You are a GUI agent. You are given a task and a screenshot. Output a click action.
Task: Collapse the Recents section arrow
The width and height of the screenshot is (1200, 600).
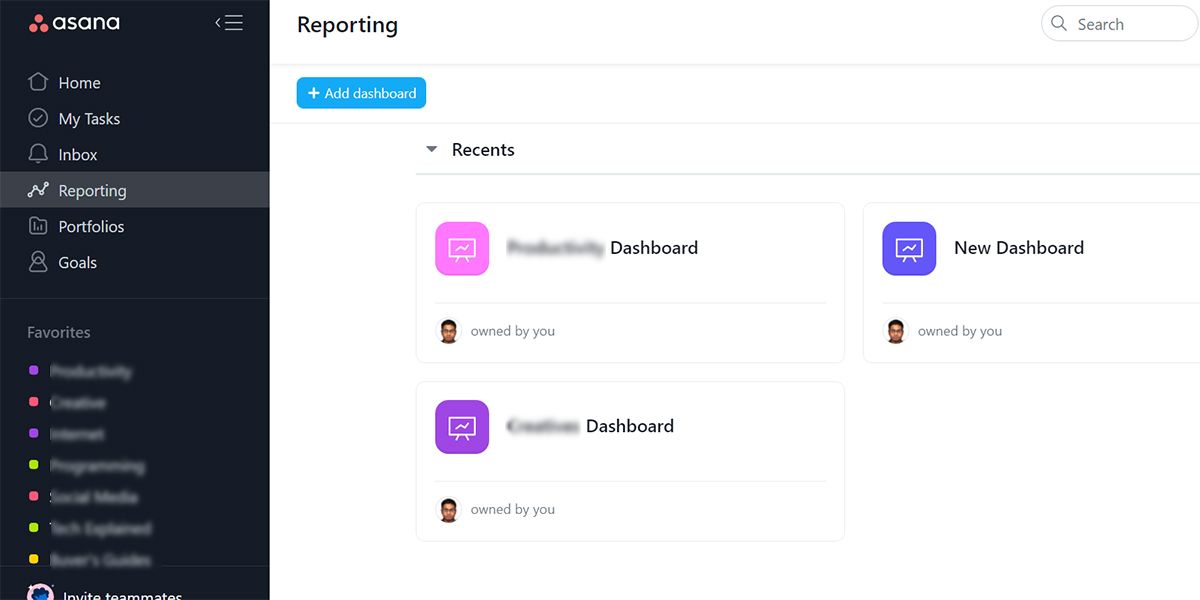coord(432,150)
